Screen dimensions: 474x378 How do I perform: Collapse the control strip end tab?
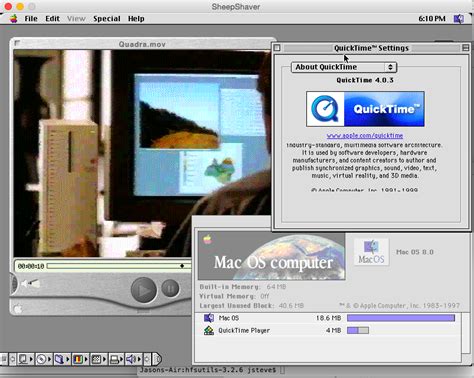[158, 359]
